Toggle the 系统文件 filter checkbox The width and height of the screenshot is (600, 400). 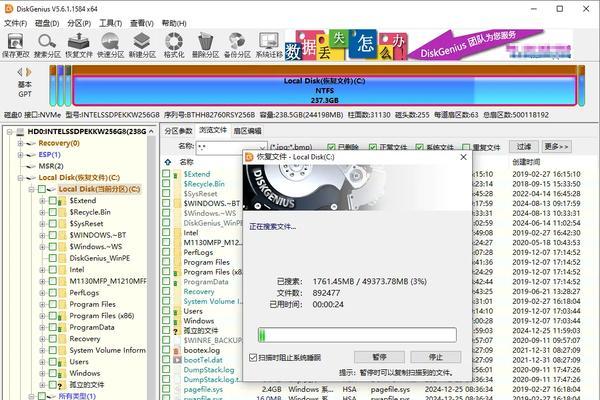point(420,147)
